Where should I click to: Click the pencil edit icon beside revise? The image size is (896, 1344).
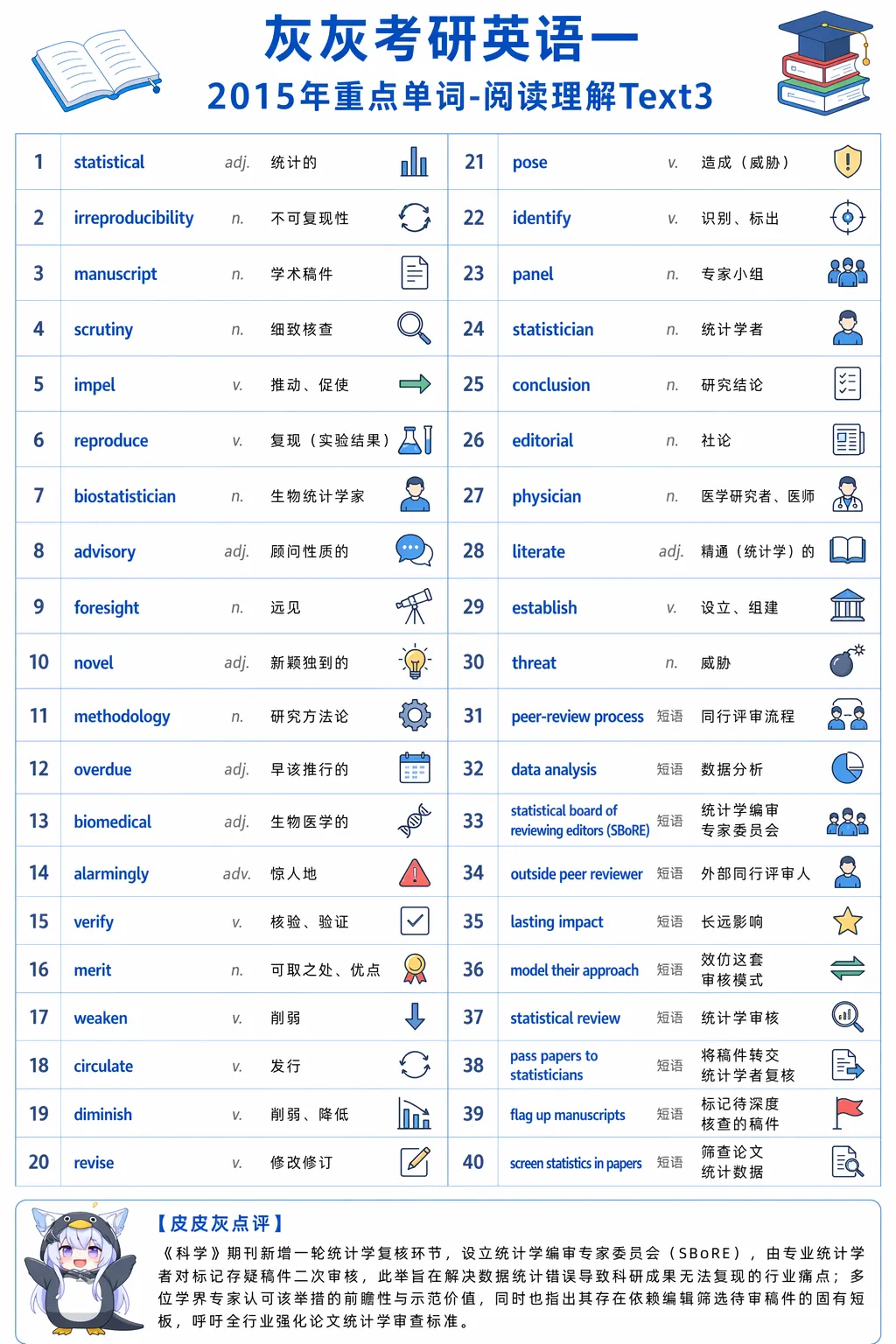click(x=415, y=1161)
